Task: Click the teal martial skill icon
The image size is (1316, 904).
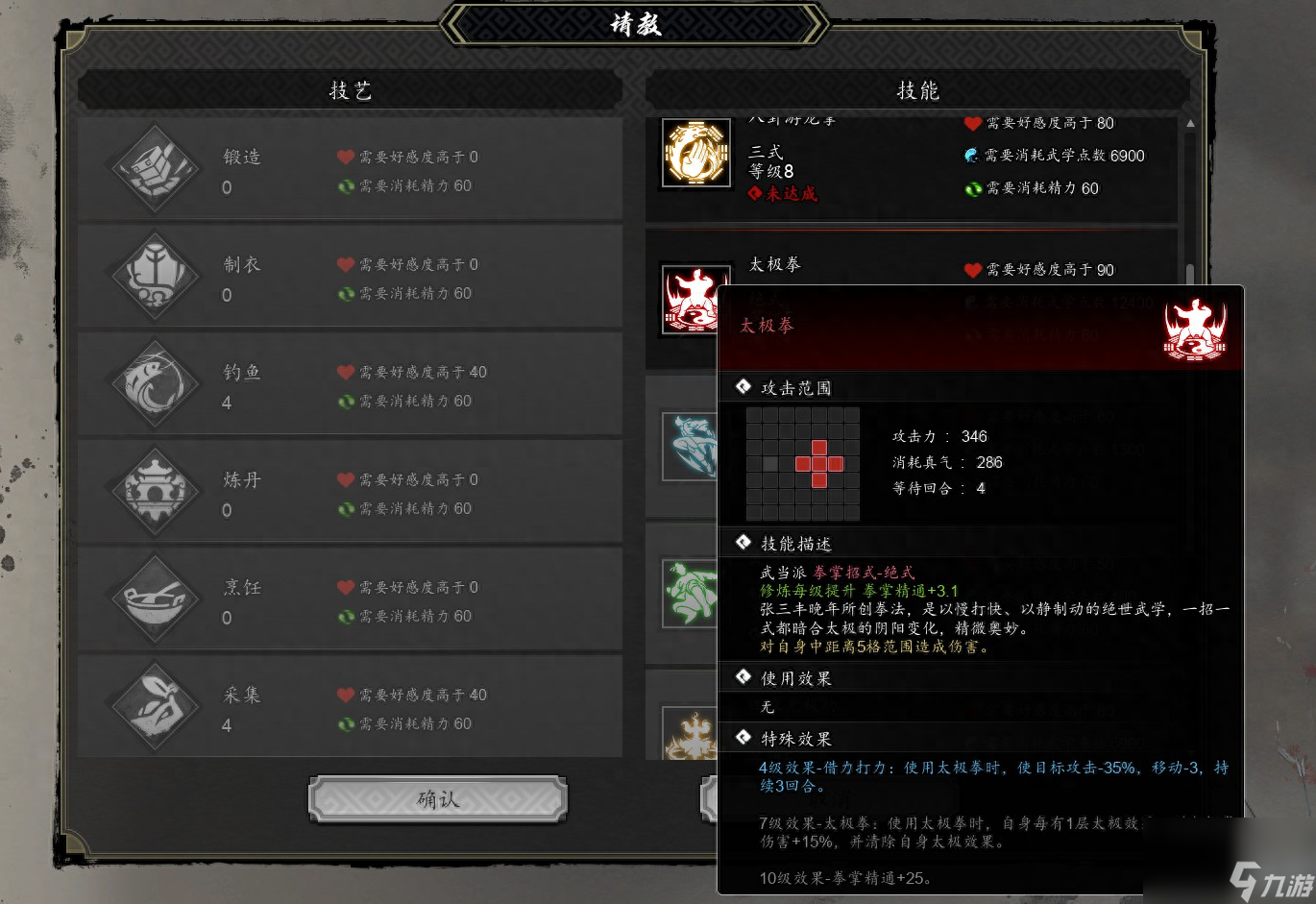Action: click(x=690, y=447)
